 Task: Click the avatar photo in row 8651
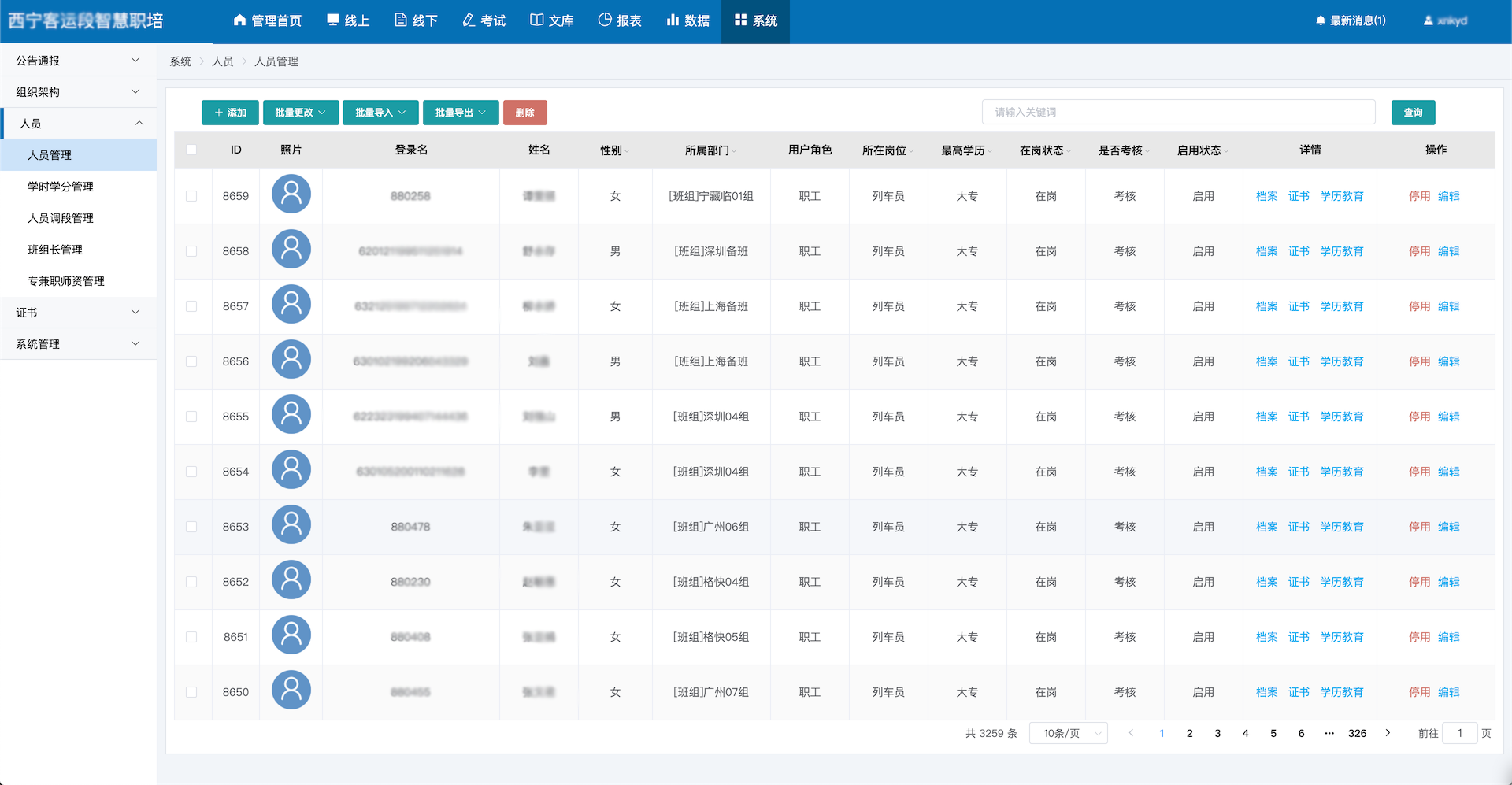(291, 635)
